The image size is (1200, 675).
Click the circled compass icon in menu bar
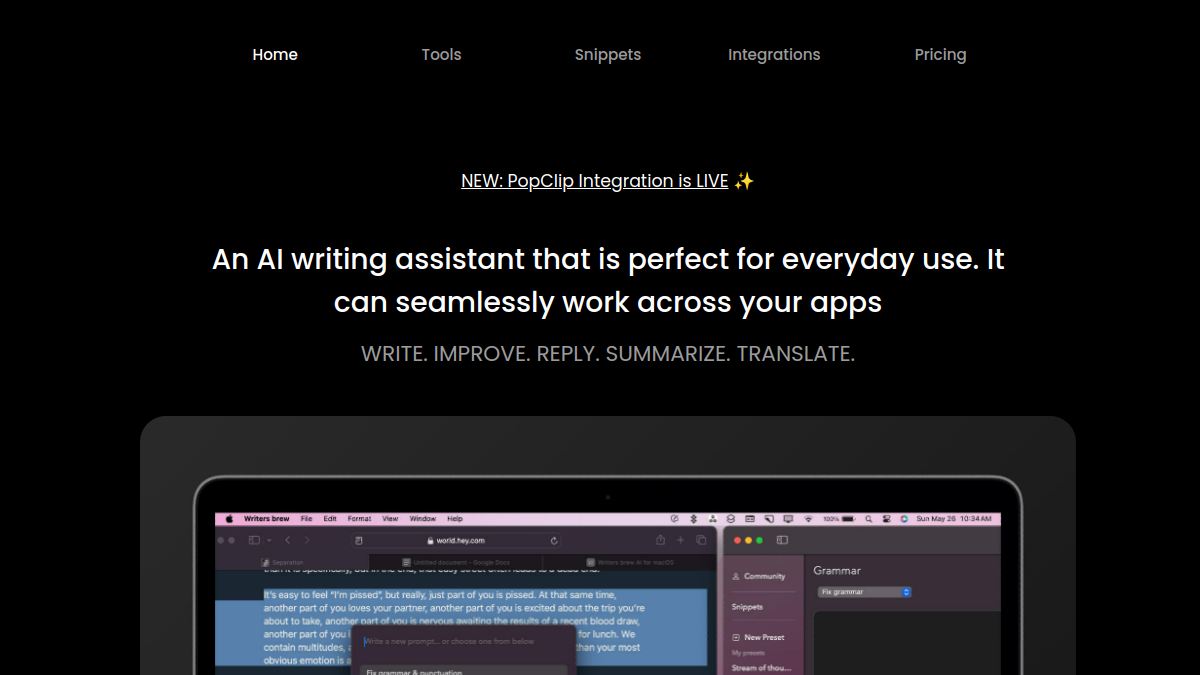[674, 519]
